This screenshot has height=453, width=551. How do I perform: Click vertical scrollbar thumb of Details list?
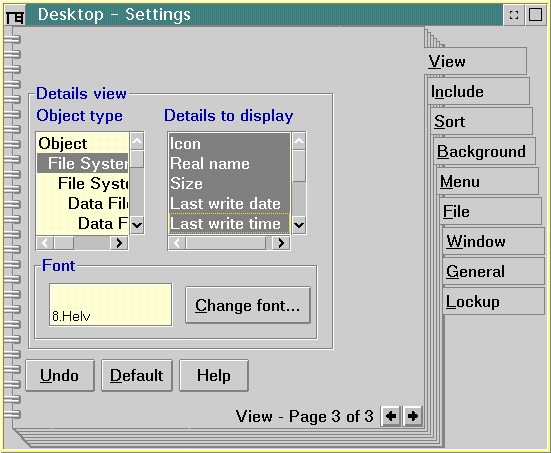(x=299, y=166)
